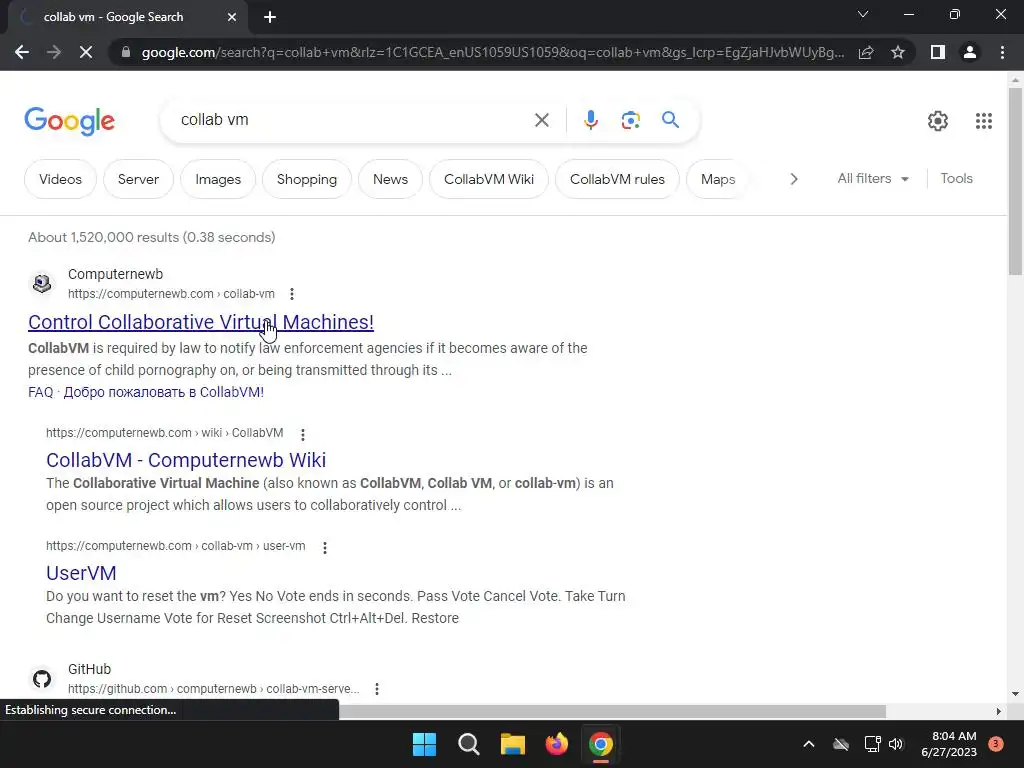Open search Tools
Screen dimensions: 1024x768
pos(956,178)
